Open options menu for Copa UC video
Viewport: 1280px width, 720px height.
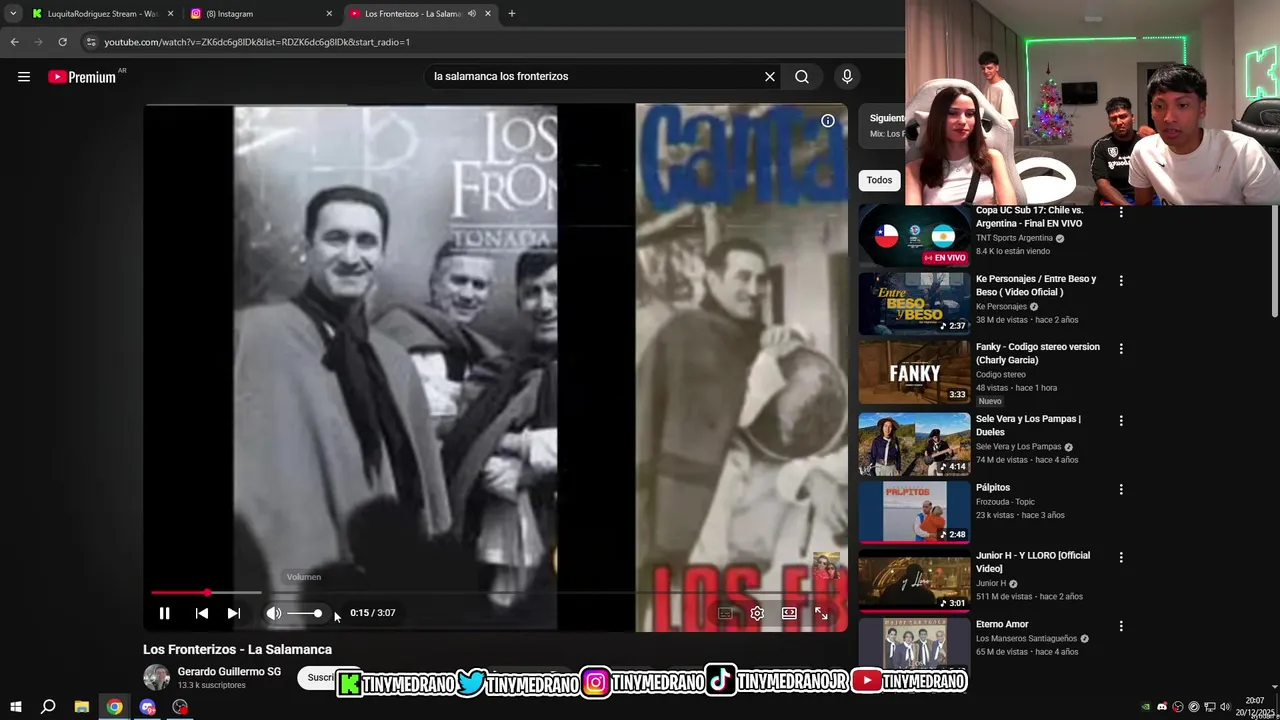coord(1121,212)
